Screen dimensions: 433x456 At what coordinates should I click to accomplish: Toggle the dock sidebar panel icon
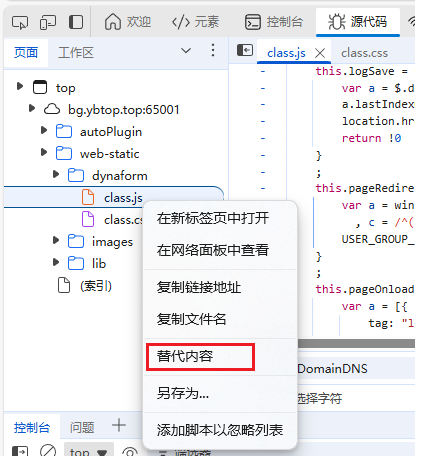click(76, 22)
